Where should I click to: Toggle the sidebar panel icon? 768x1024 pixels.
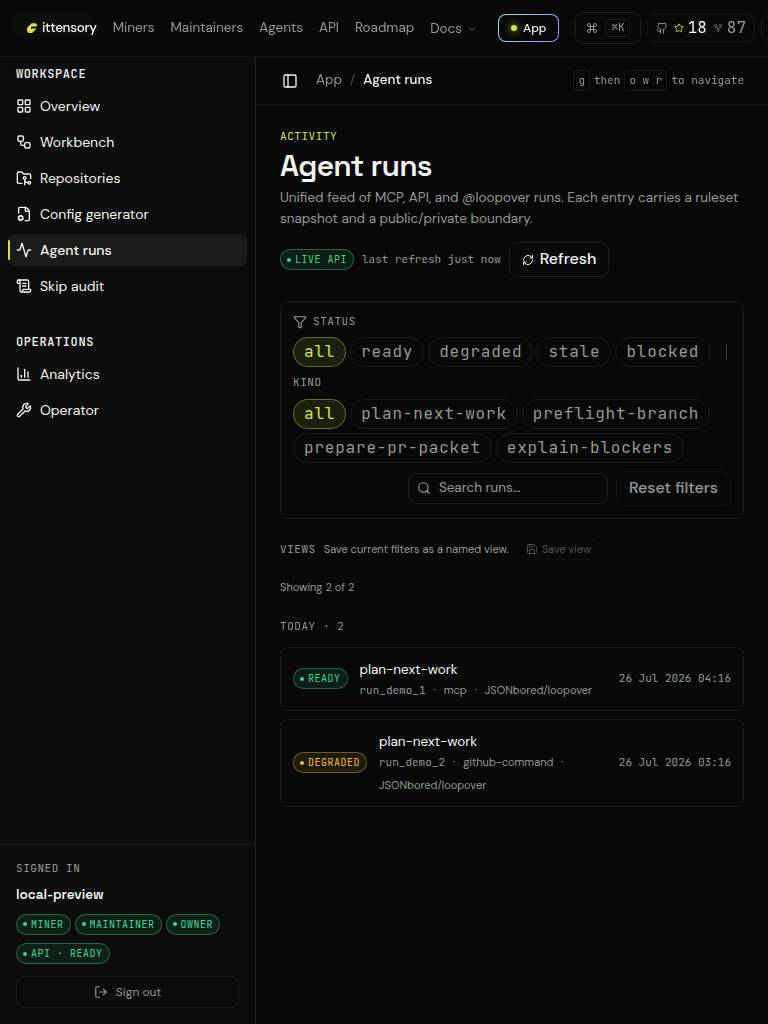coord(290,80)
